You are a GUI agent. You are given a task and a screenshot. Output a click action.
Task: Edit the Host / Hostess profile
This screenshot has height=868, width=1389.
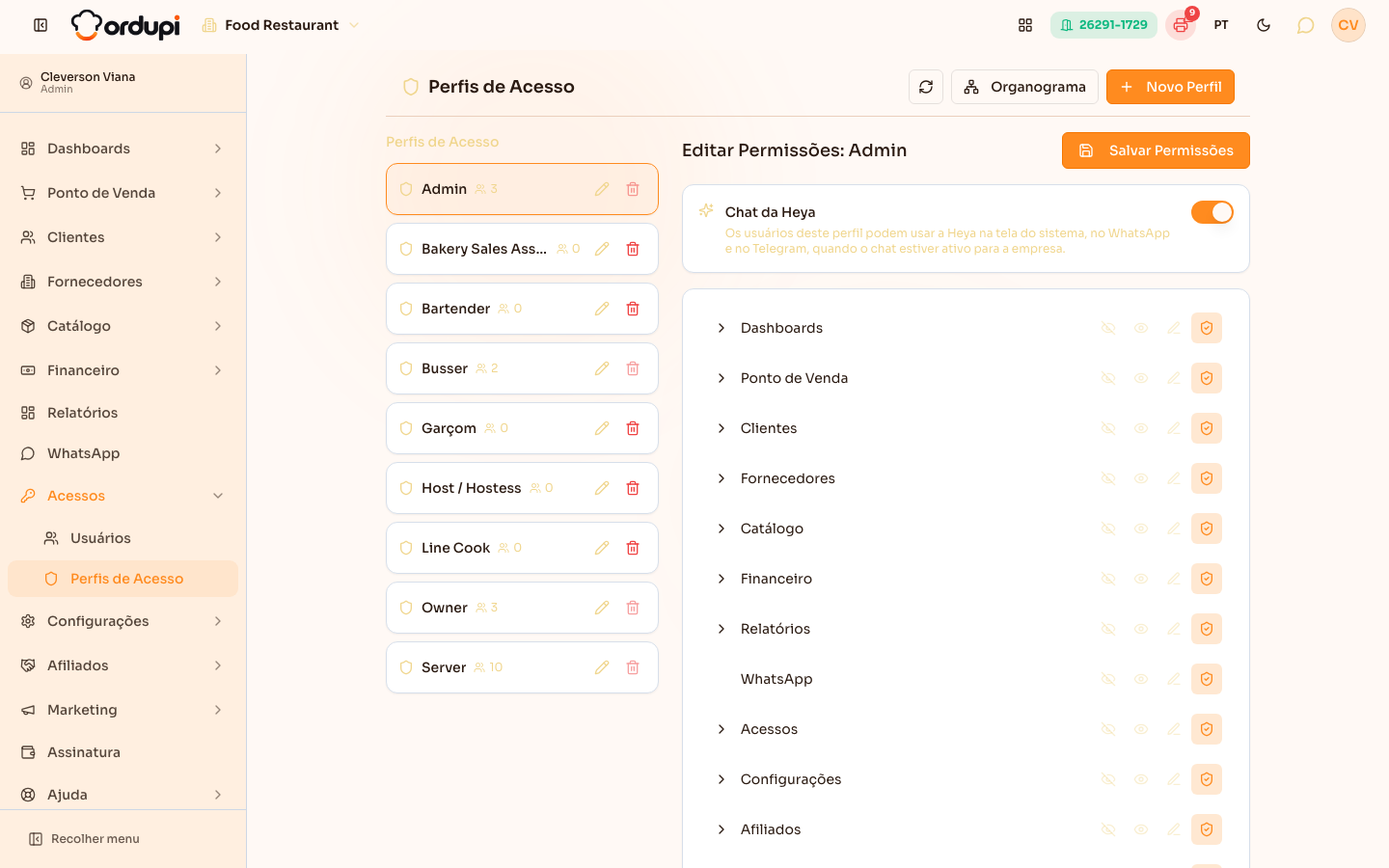602,488
